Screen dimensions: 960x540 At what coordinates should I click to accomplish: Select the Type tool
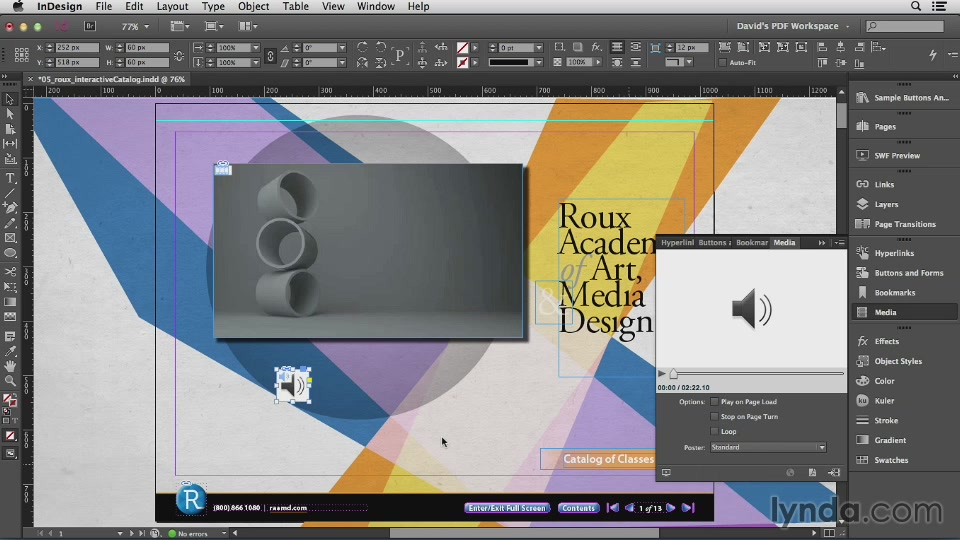10,178
